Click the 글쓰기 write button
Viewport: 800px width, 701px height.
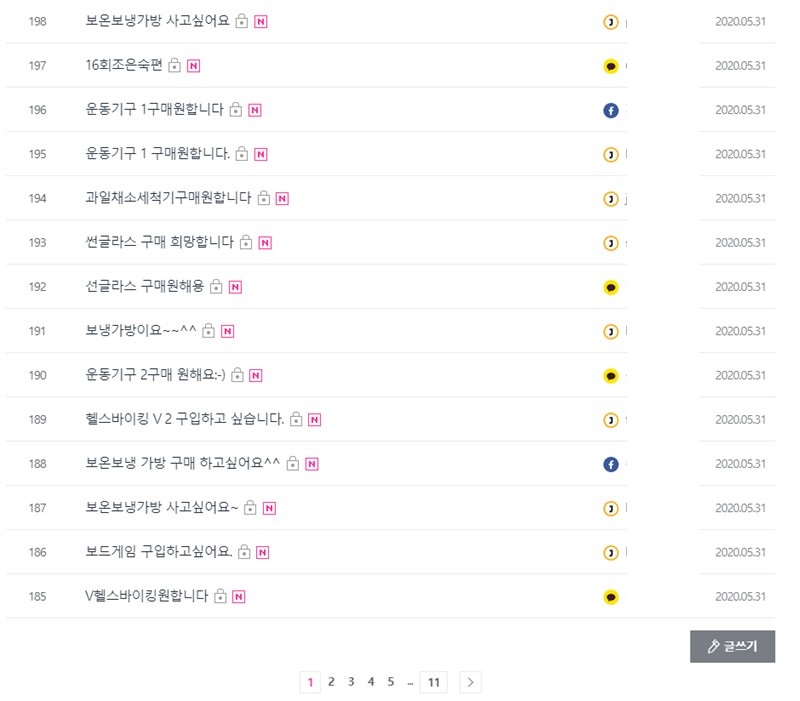click(732, 646)
